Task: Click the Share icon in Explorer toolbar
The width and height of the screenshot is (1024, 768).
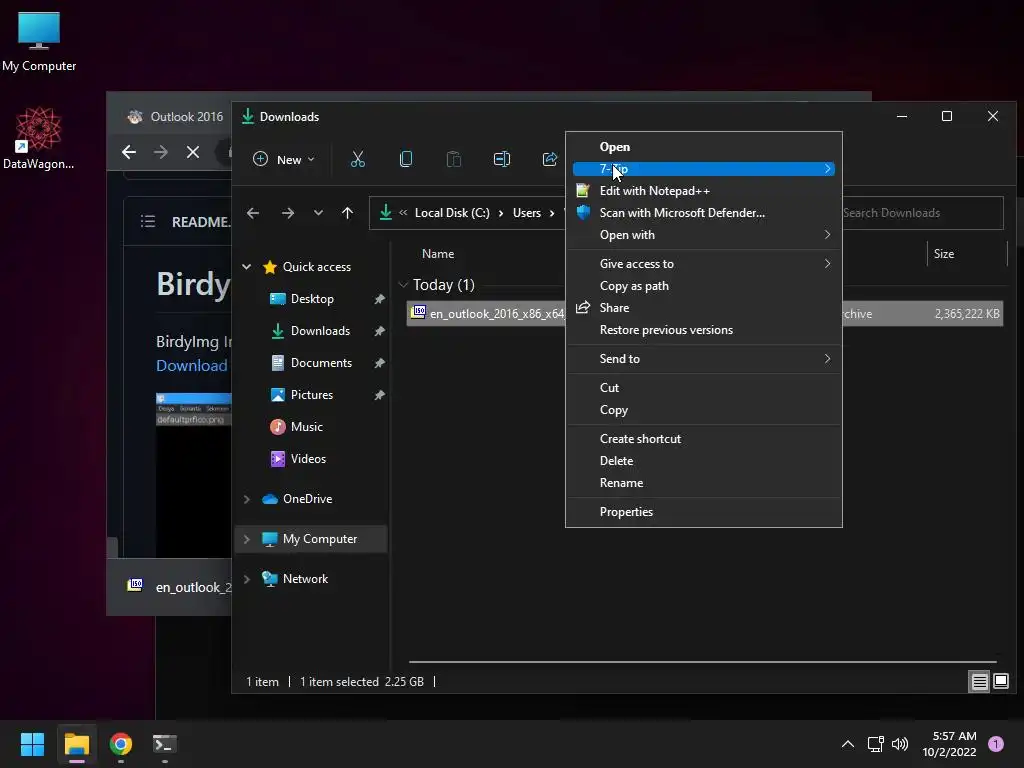Action: (x=550, y=159)
